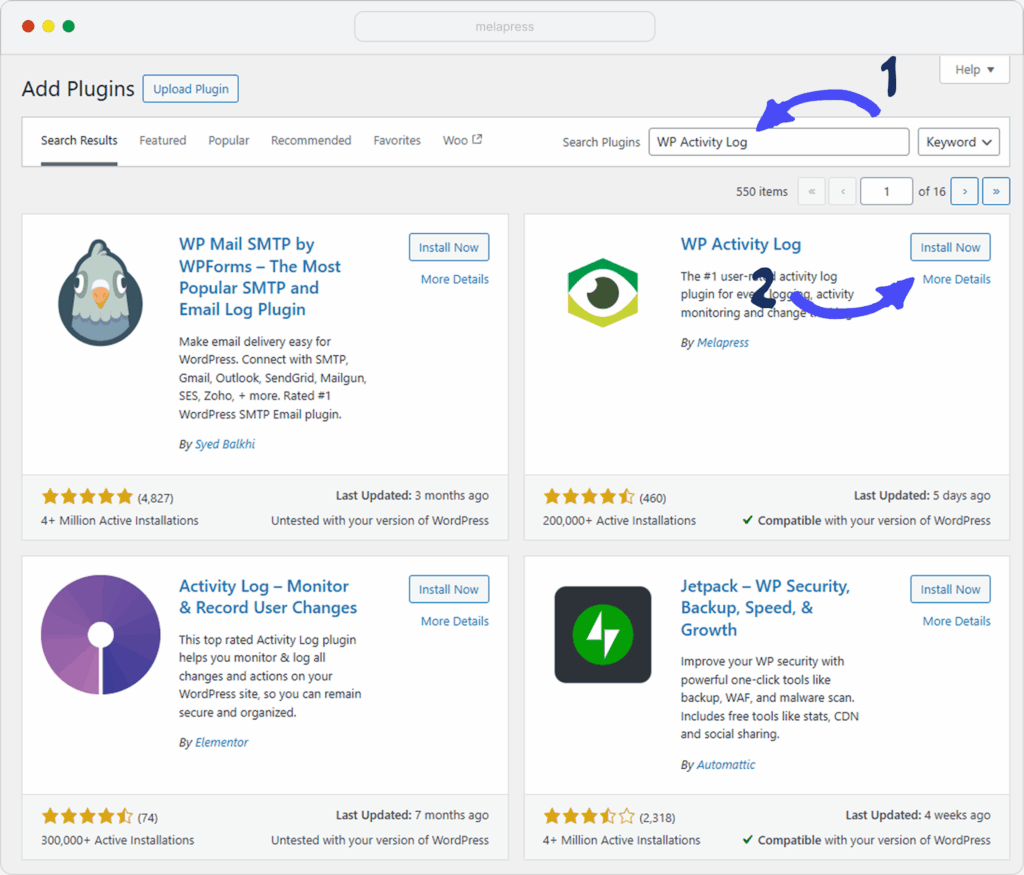Viewport: 1024px width, 875px height.
Task: Install WP Mail SMTP plugin now
Action: pyautogui.click(x=449, y=247)
